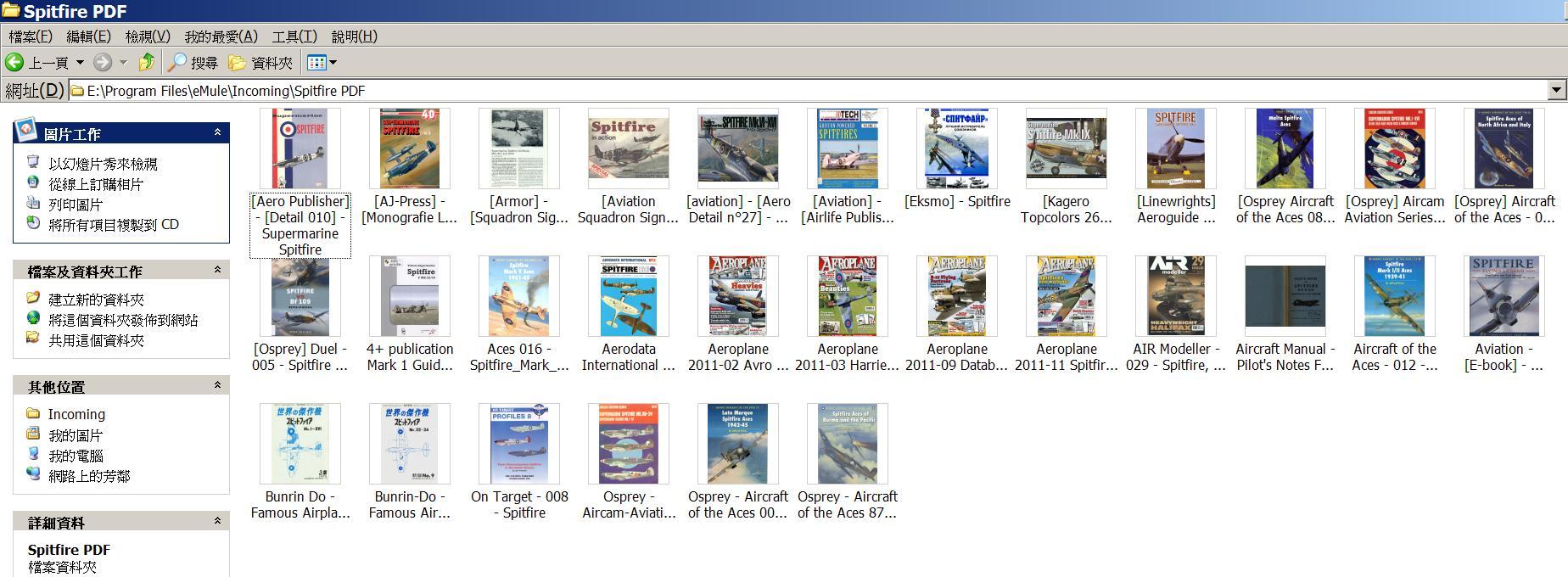Screen dimensions: 1568x577
Task: Select the Aero Publisher Detail 010 thumbnail
Action: point(300,148)
